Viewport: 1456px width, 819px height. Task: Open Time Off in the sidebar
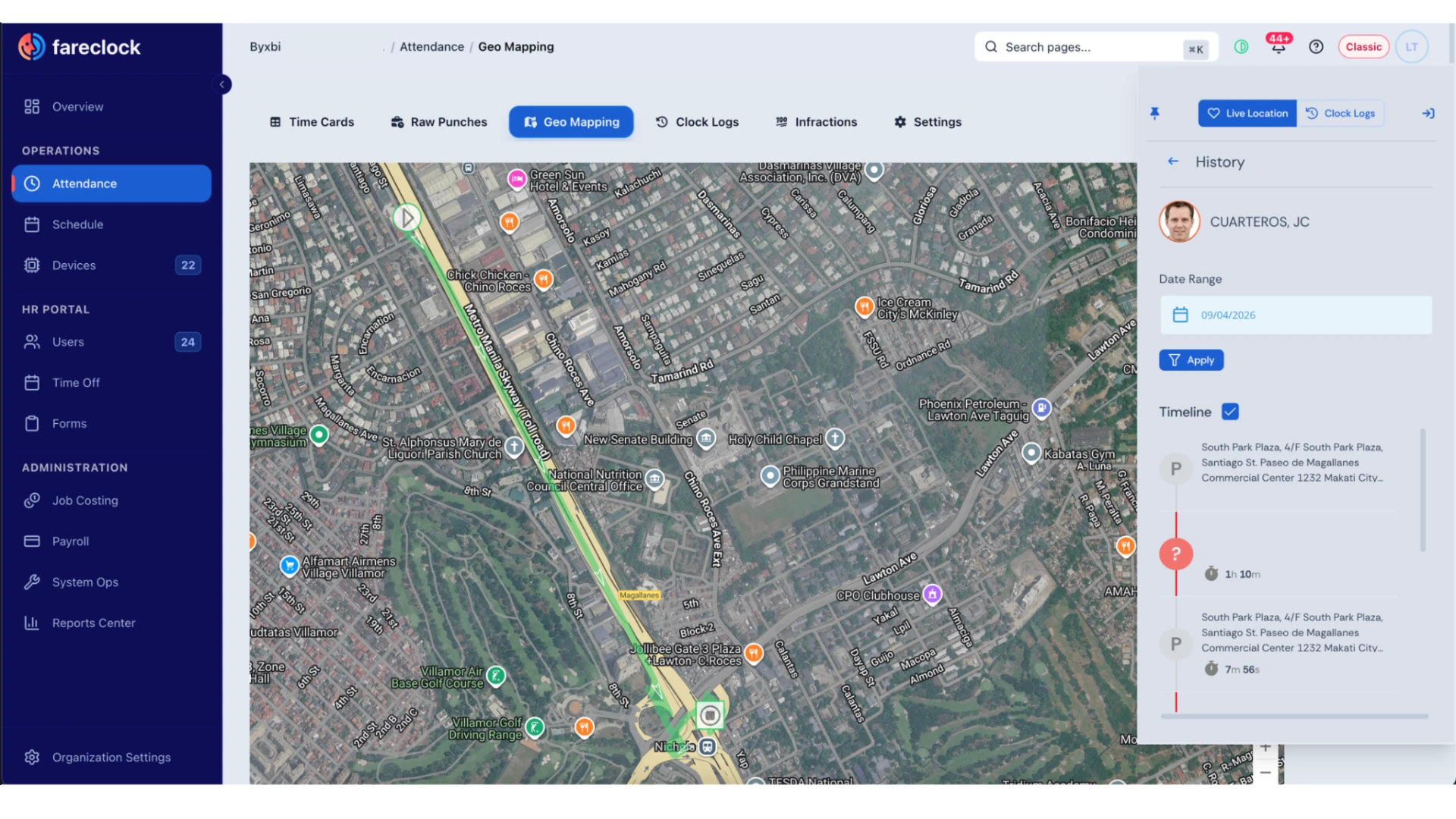pos(111,383)
